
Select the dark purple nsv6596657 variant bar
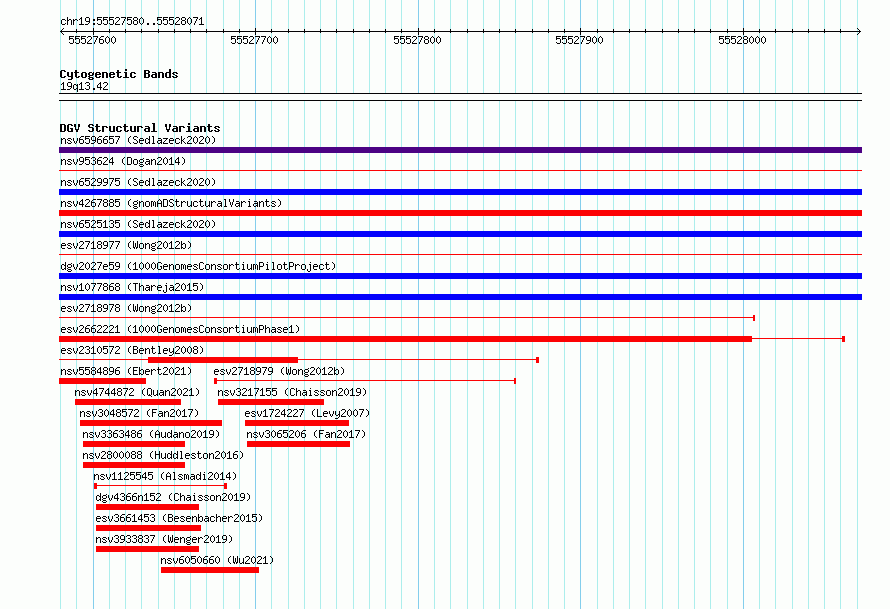[x=460, y=150]
